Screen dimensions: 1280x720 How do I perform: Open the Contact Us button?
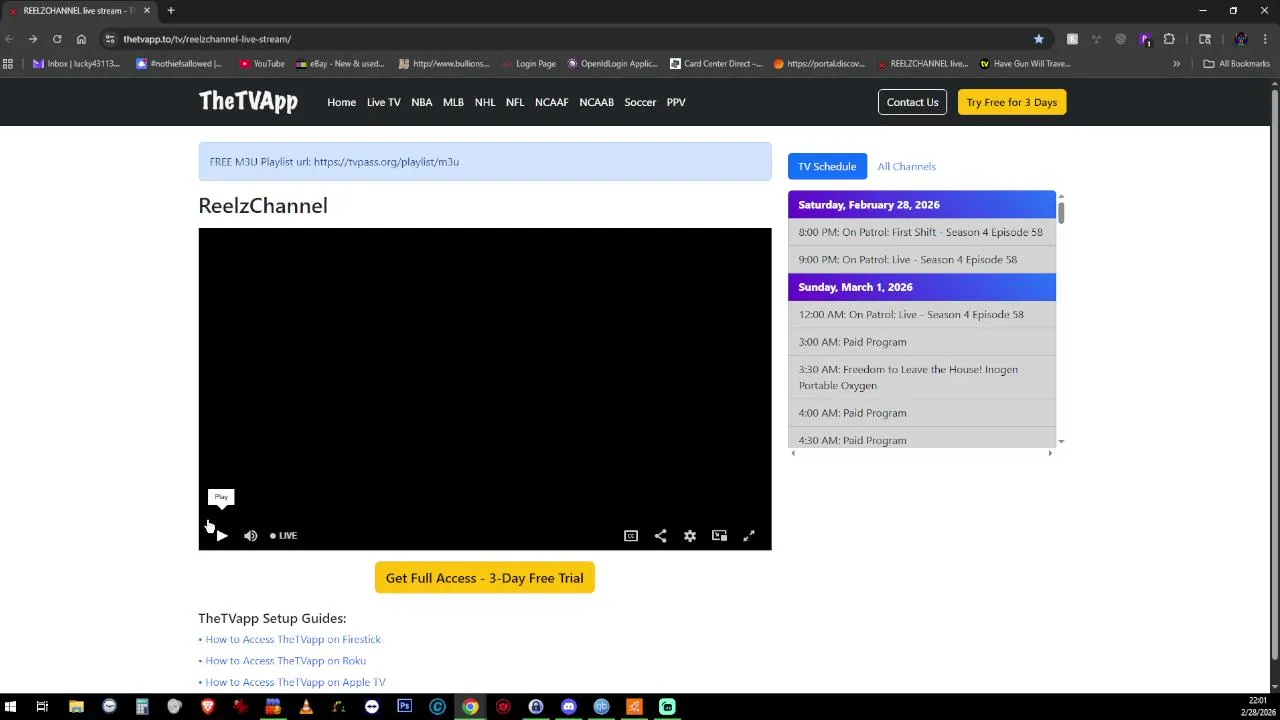click(912, 102)
